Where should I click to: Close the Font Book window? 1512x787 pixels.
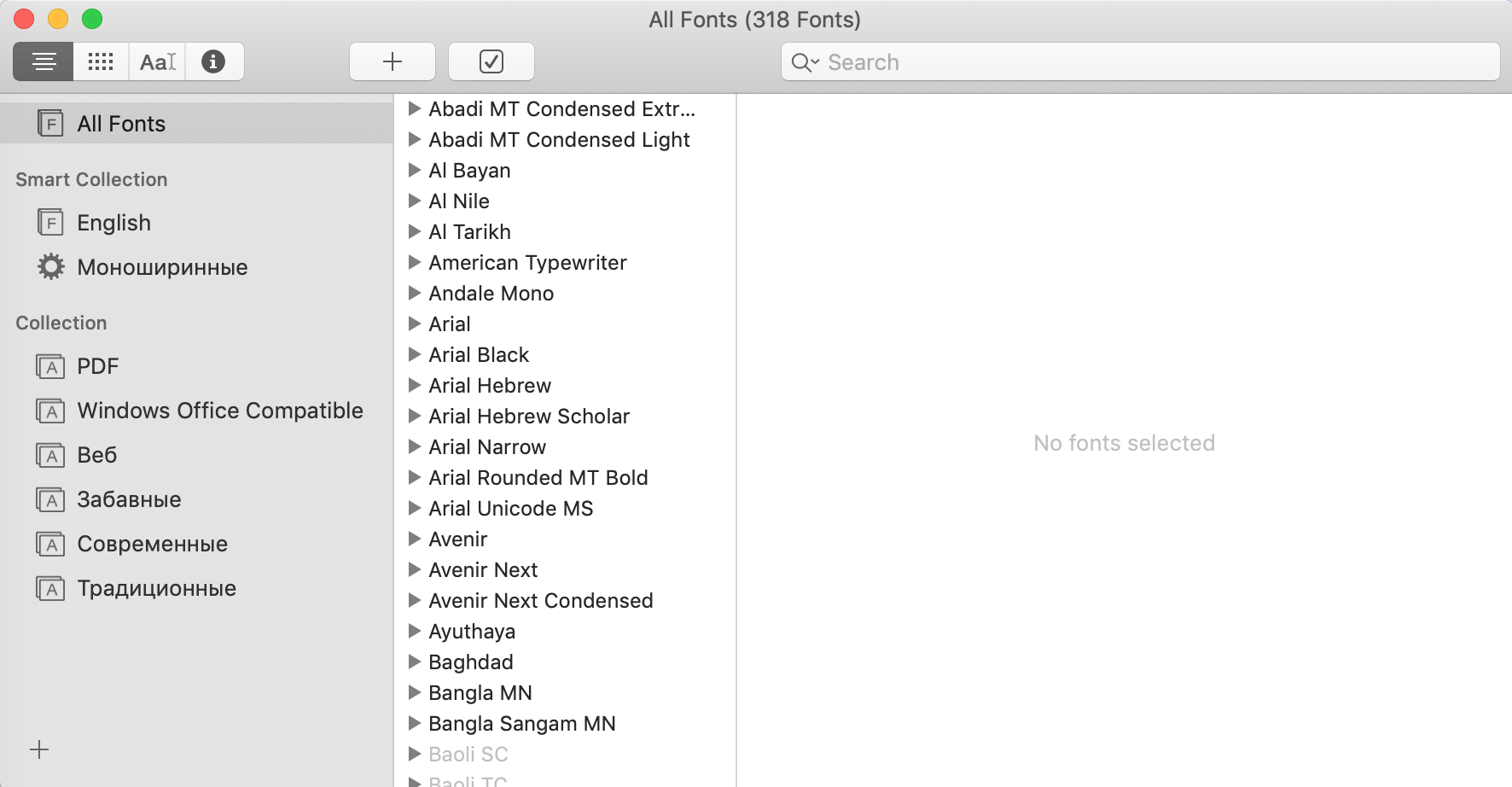pos(24,19)
